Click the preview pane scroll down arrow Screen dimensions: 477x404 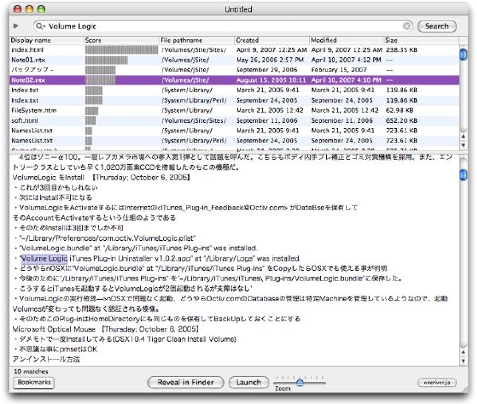(x=463, y=361)
